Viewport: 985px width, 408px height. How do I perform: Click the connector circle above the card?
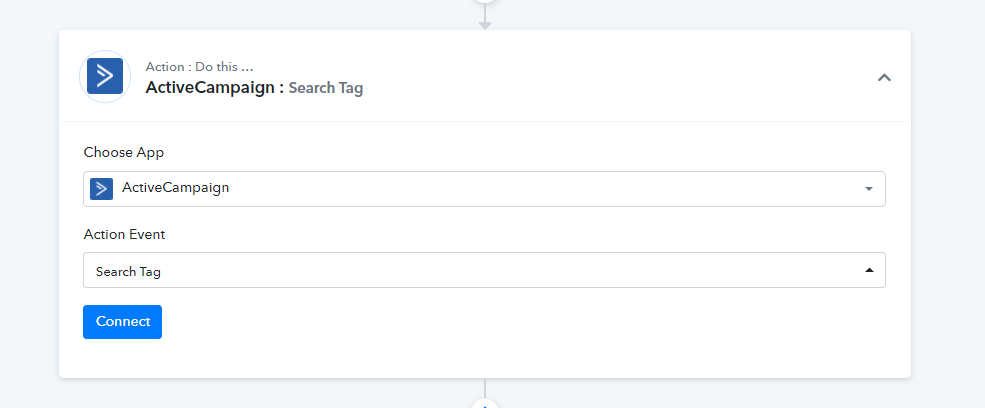(484, 2)
